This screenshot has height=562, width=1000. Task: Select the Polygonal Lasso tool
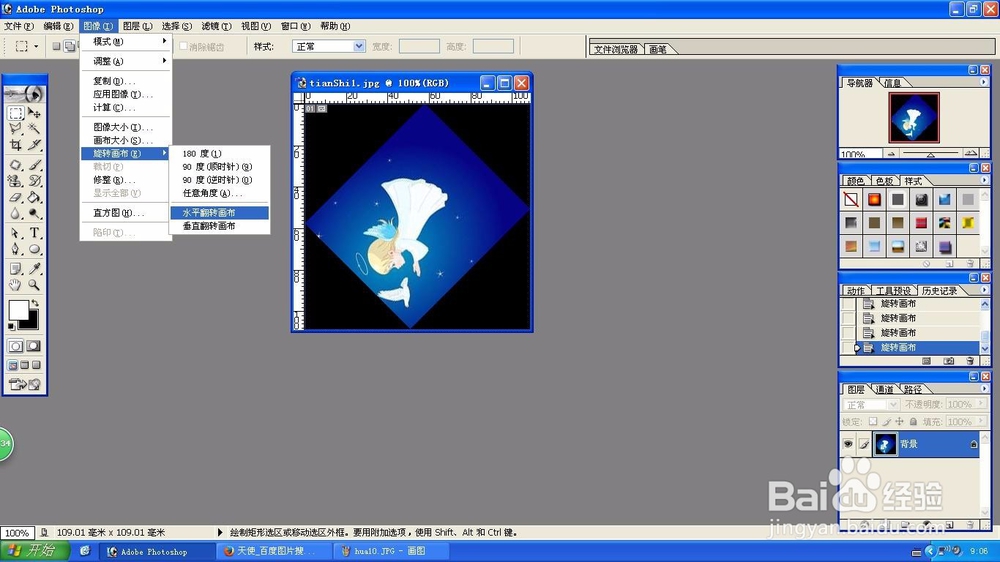coord(16,129)
